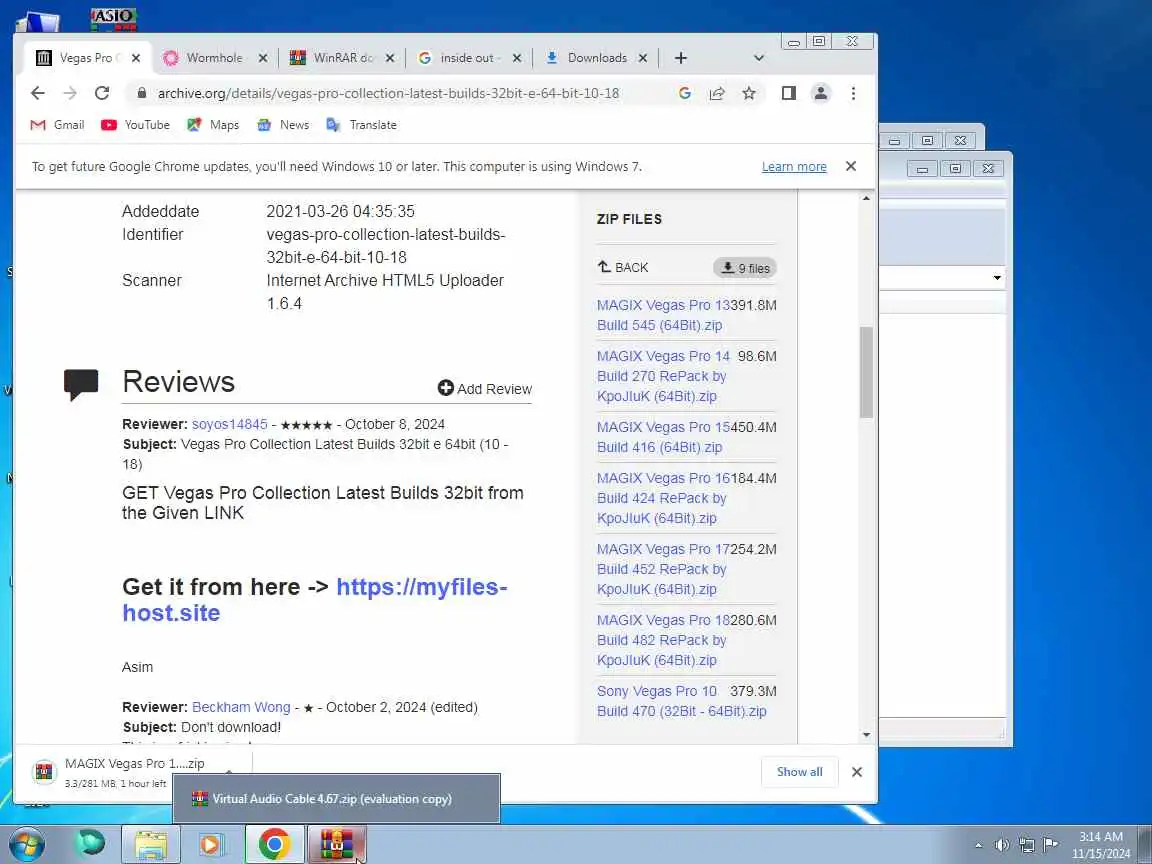Open reviewer Beckham Wong profile
Viewport: 1152px width, 864px height.
[x=241, y=708]
